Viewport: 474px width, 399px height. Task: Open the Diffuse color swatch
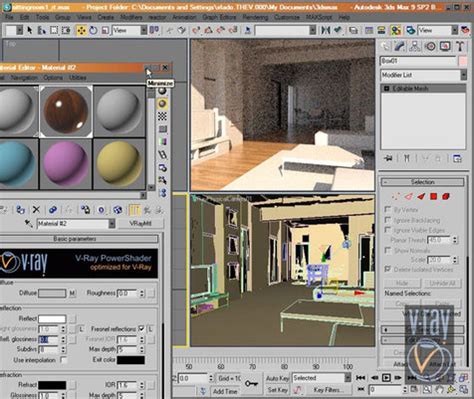[x=52, y=293]
